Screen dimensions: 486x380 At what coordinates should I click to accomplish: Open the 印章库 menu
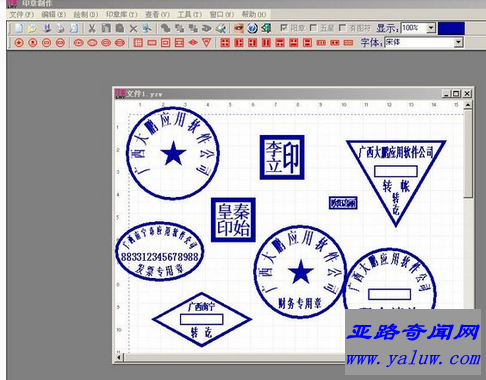click(121, 15)
